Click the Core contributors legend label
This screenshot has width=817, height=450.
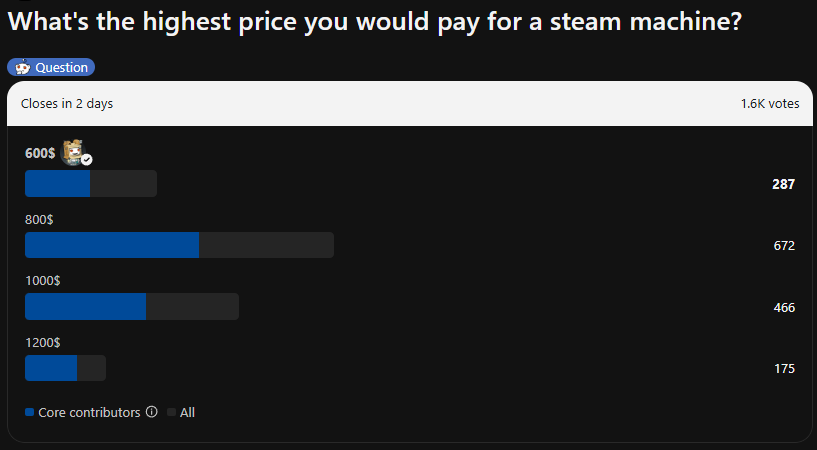pos(90,412)
